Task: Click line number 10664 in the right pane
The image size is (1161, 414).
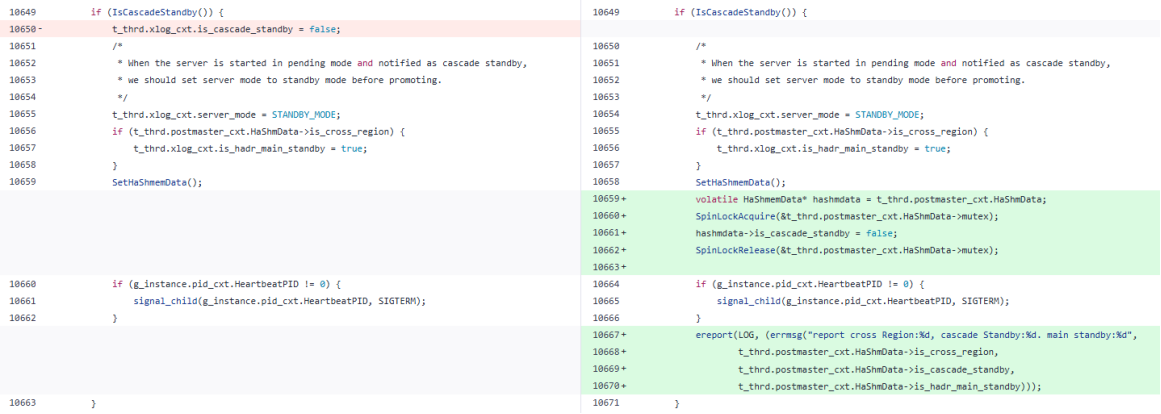Action: pyautogui.click(x=607, y=284)
